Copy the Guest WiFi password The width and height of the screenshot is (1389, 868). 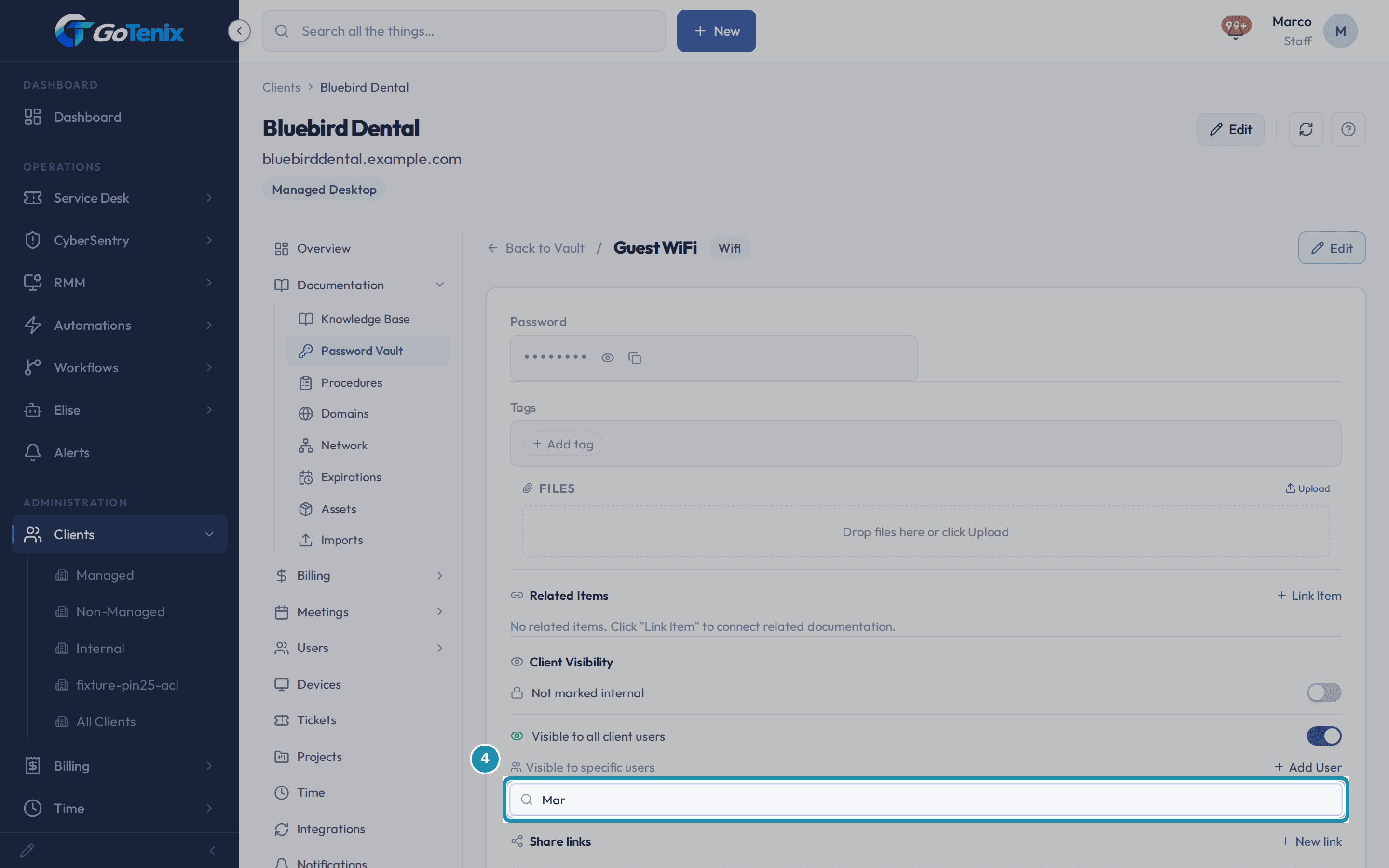click(x=634, y=358)
